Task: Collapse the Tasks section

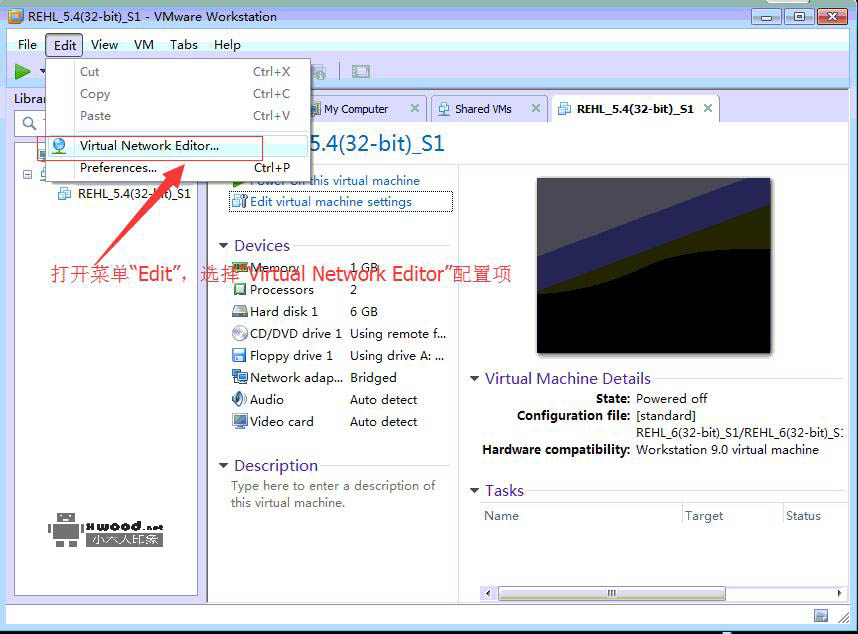Action: click(474, 491)
